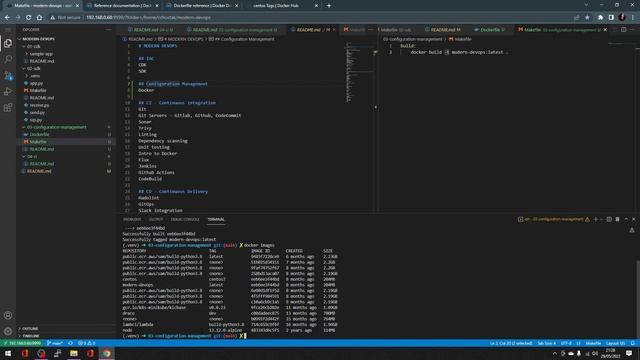Click the Ln Col cursor position indicator

click(x=511, y=343)
